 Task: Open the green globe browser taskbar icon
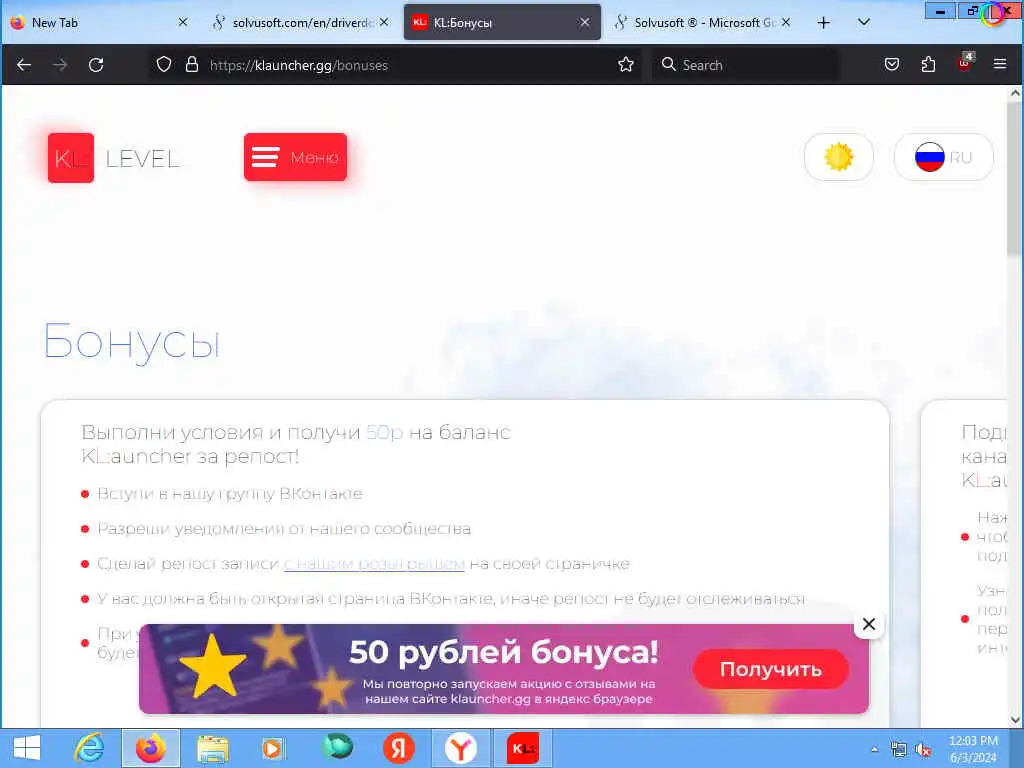(337, 747)
